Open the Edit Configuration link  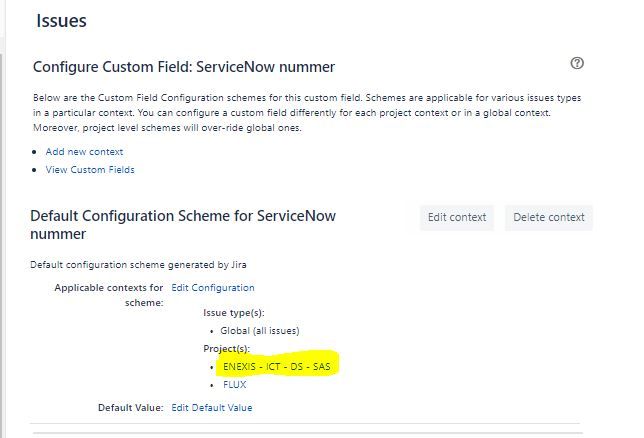[x=213, y=288]
